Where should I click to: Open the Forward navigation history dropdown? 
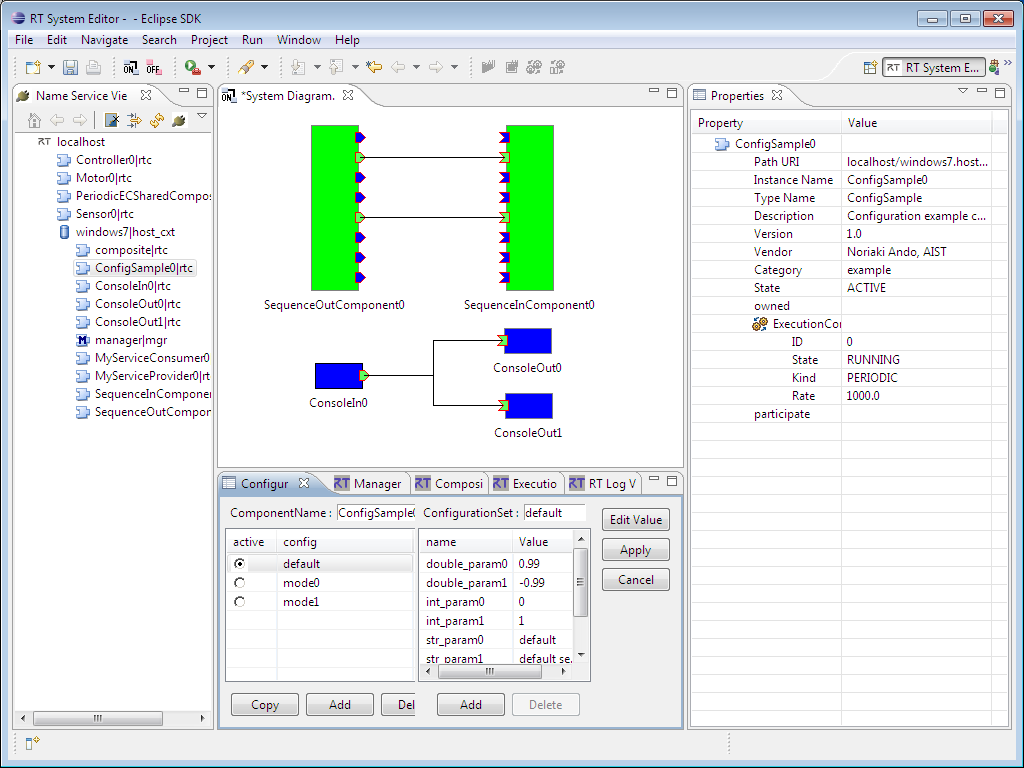(x=455, y=67)
